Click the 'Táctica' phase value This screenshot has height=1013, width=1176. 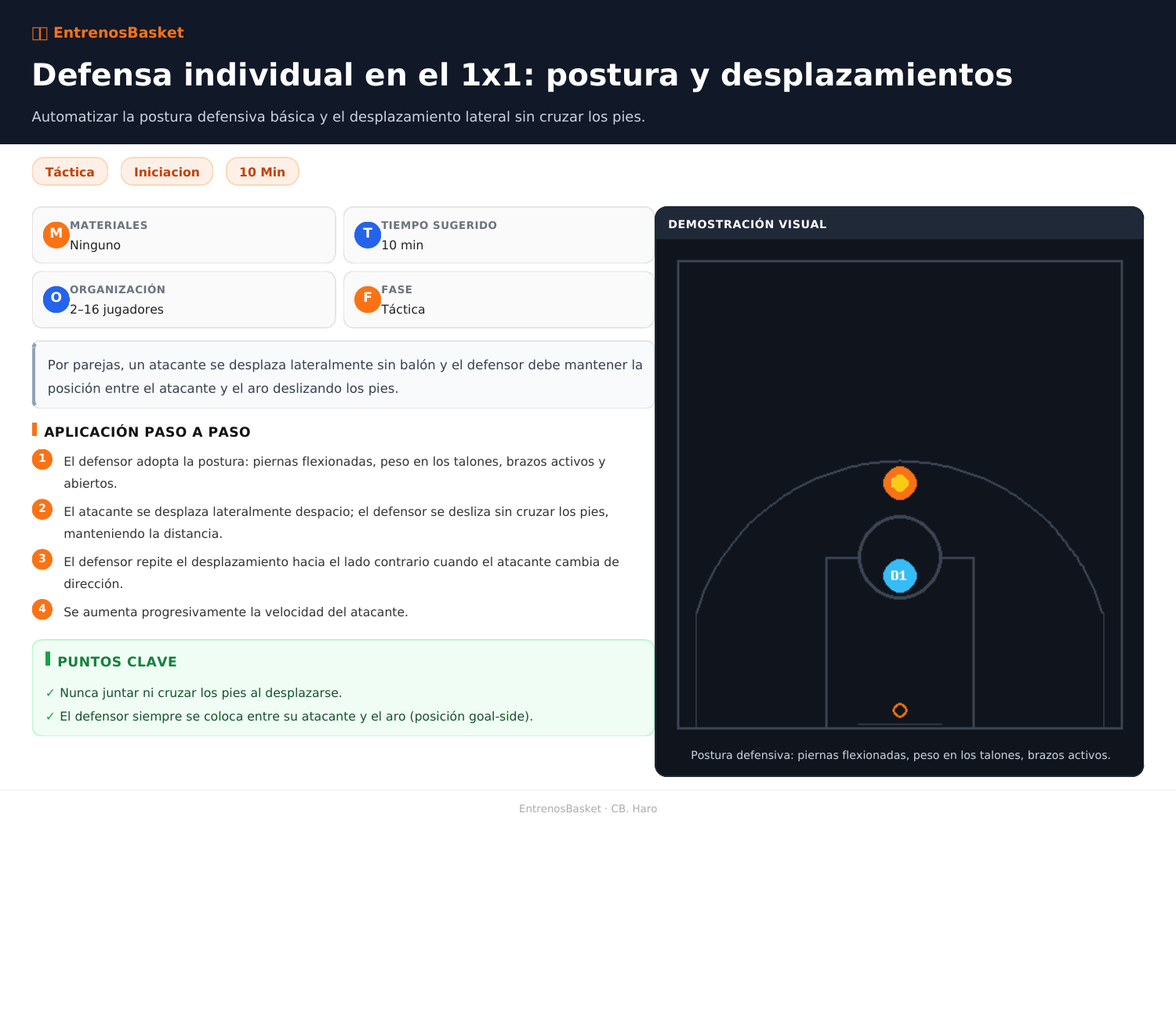coord(403,310)
